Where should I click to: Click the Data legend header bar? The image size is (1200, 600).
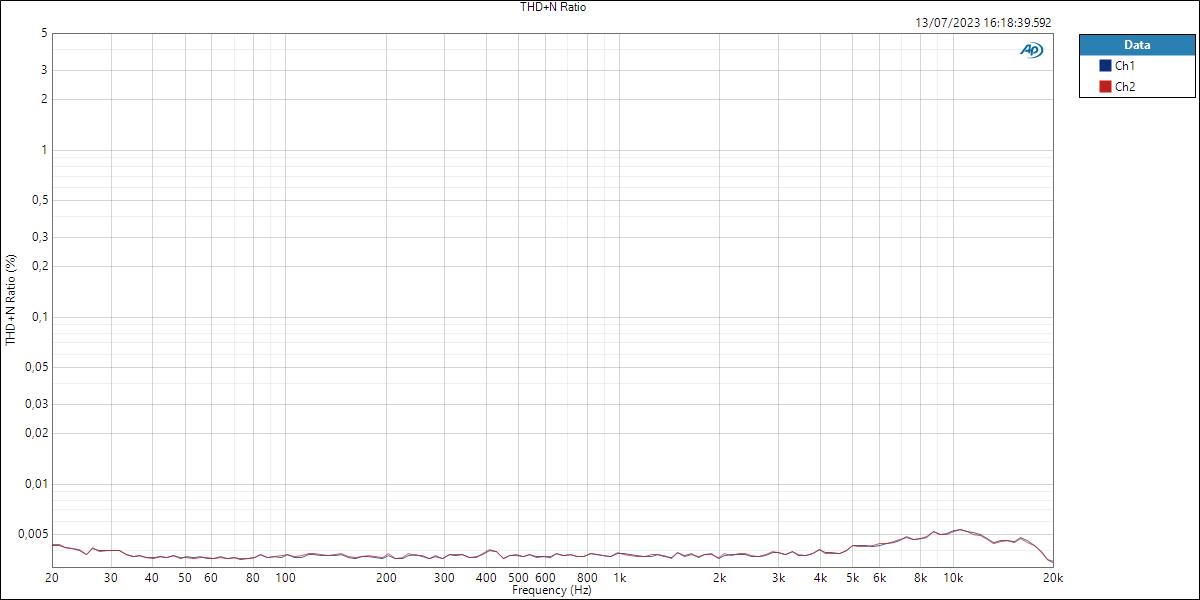coord(1138,44)
